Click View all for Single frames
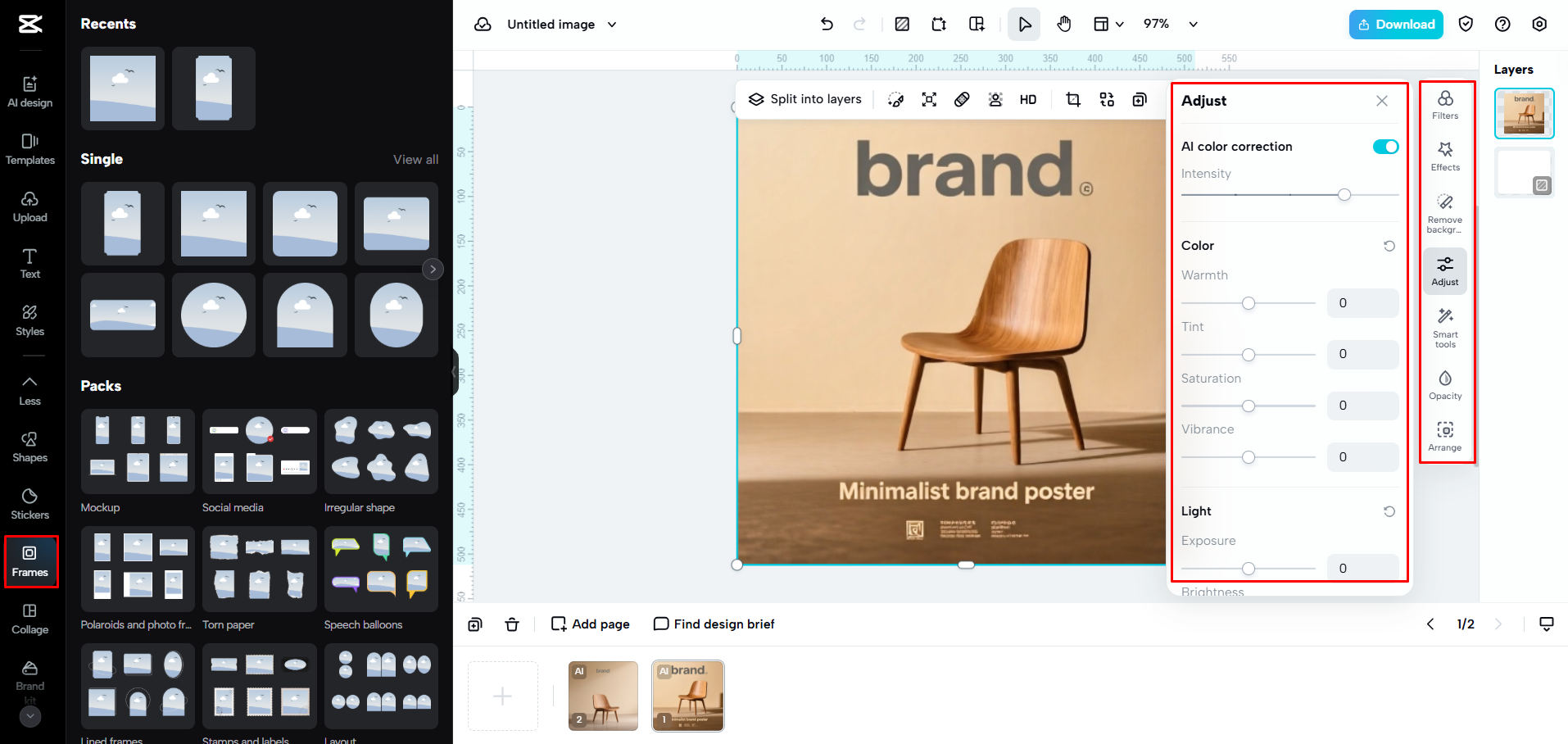Image resolution: width=1568 pixels, height=744 pixels. click(x=415, y=160)
